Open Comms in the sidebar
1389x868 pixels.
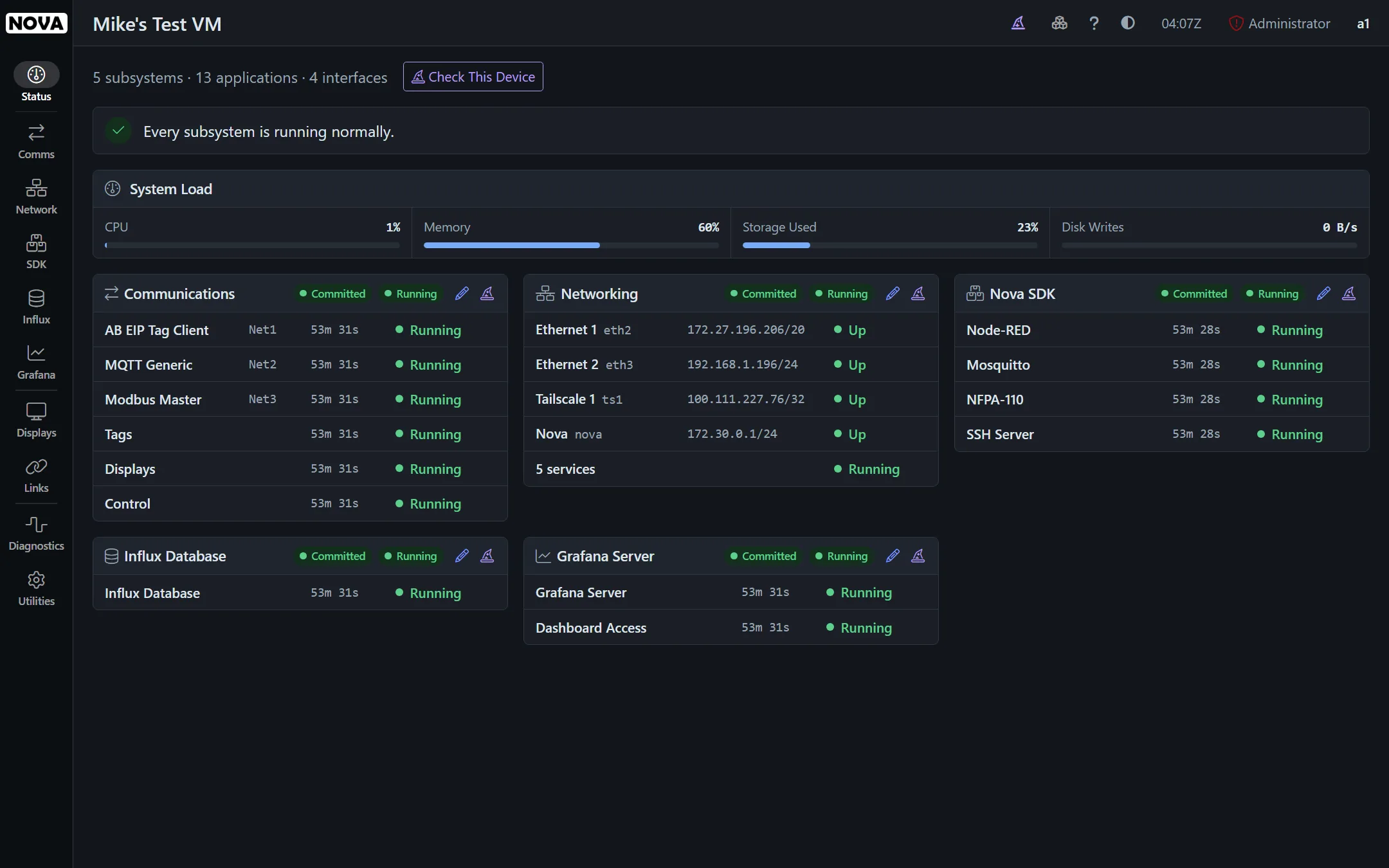[36, 141]
